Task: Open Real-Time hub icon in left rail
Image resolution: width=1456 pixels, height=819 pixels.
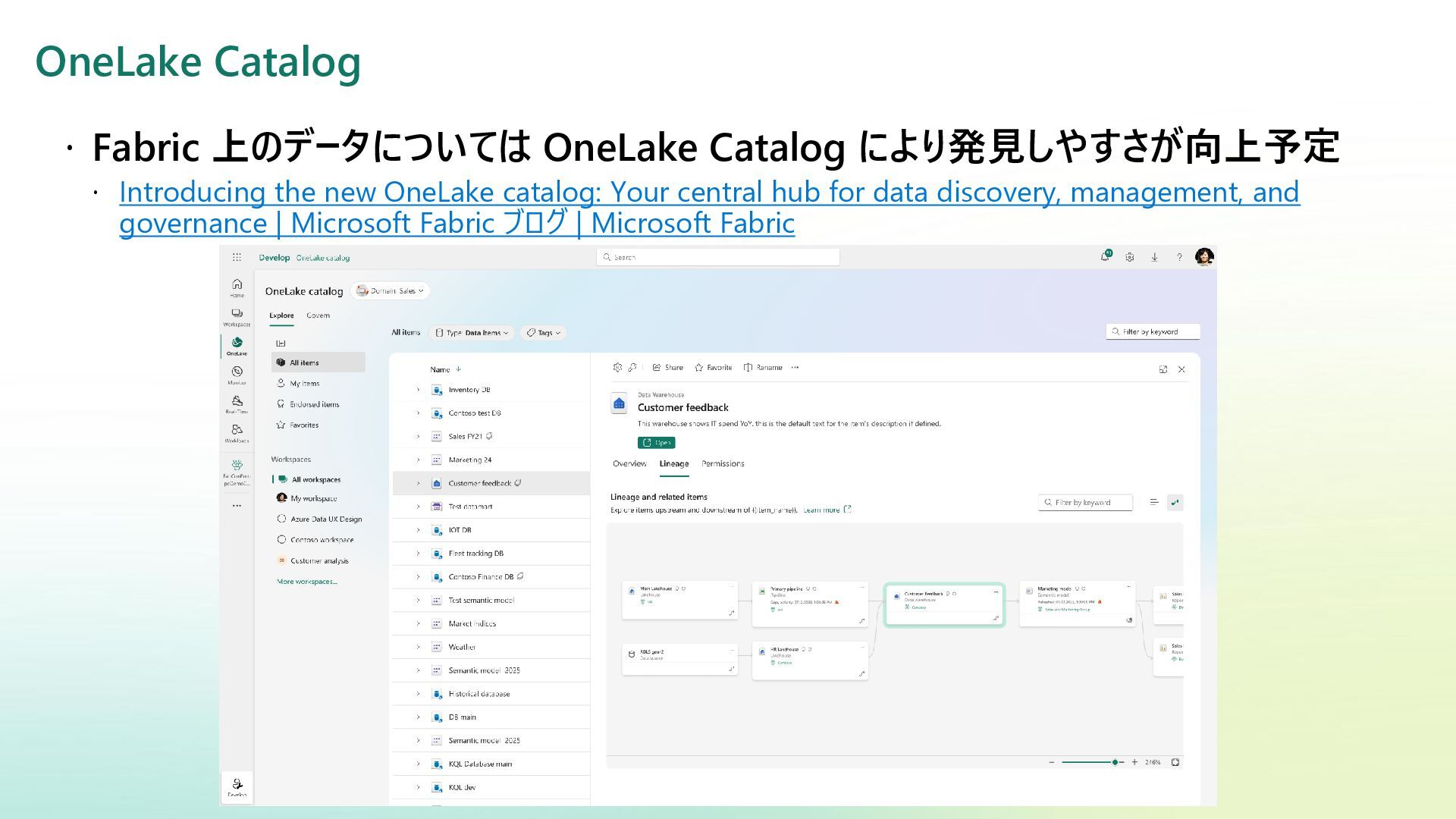Action: tap(237, 404)
